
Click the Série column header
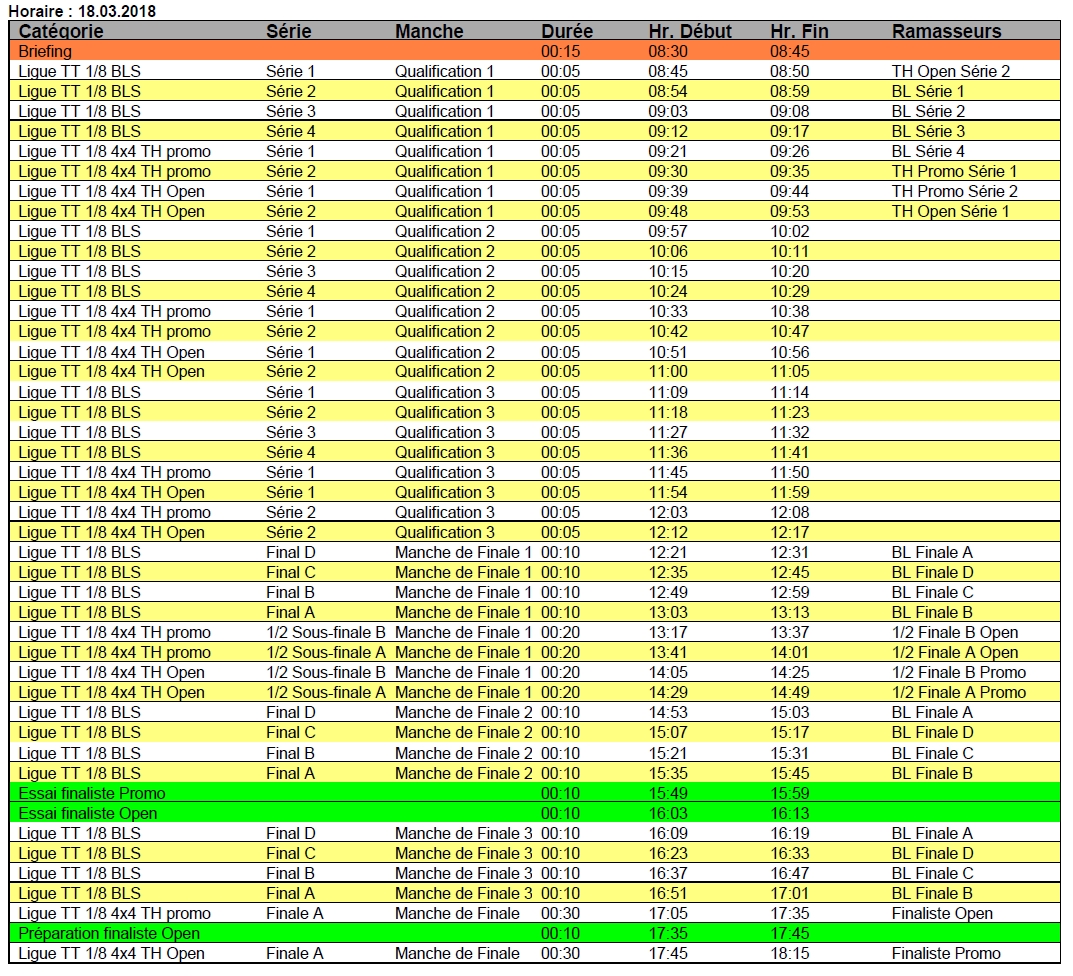[x=288, y=31]
